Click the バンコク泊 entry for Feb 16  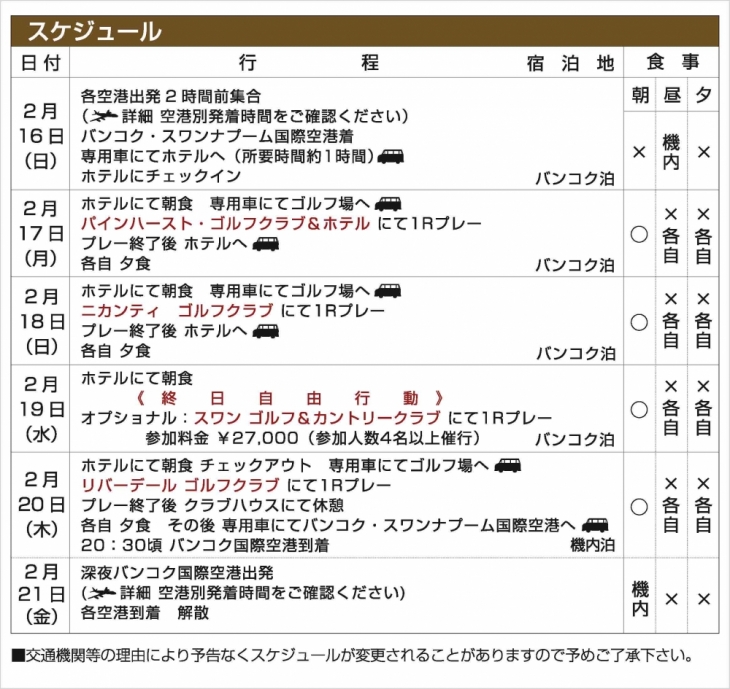pos(575,178)
